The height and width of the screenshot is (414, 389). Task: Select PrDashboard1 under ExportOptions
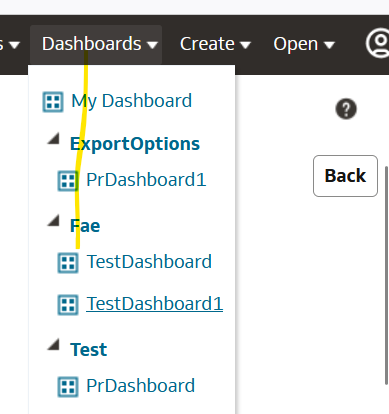pyautogui.click(x=146, y=180)
